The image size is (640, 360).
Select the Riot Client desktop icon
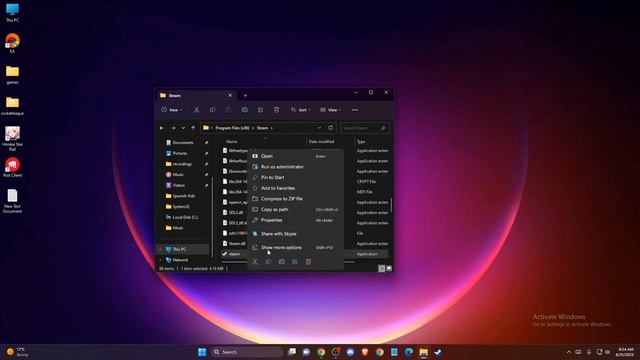[x=12, y=168]
